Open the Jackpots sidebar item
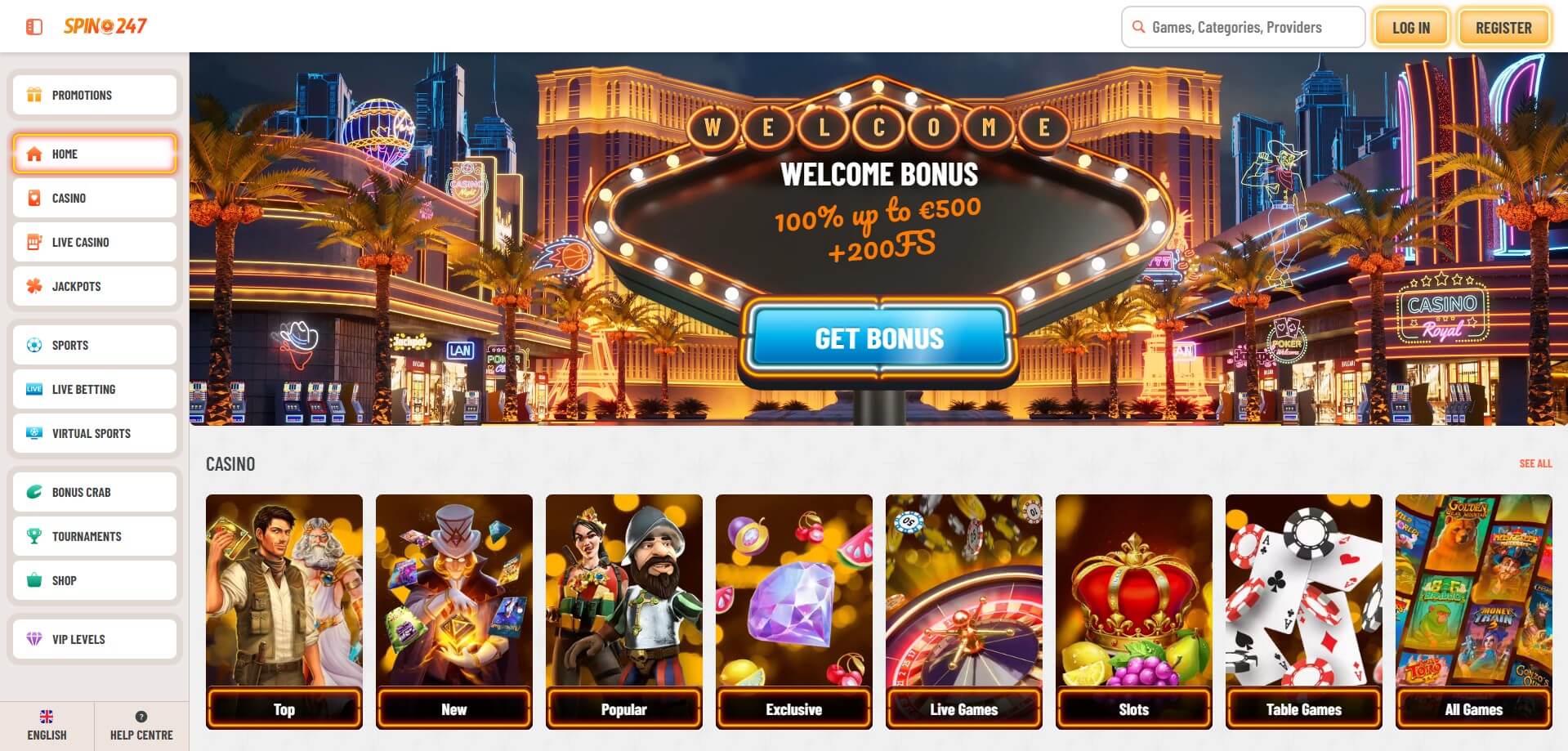 95,286
